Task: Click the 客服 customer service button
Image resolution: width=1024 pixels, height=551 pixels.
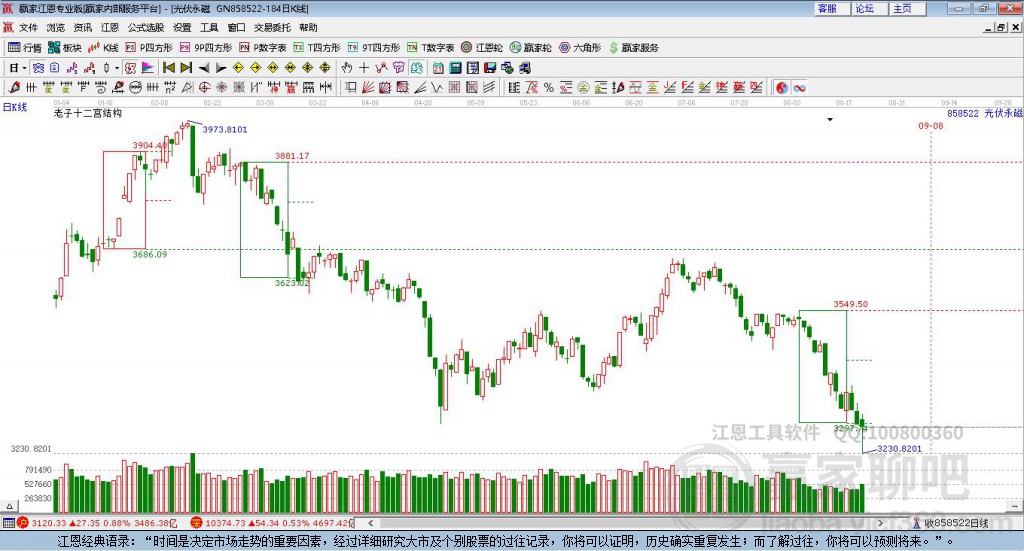Action: (832, 8)
